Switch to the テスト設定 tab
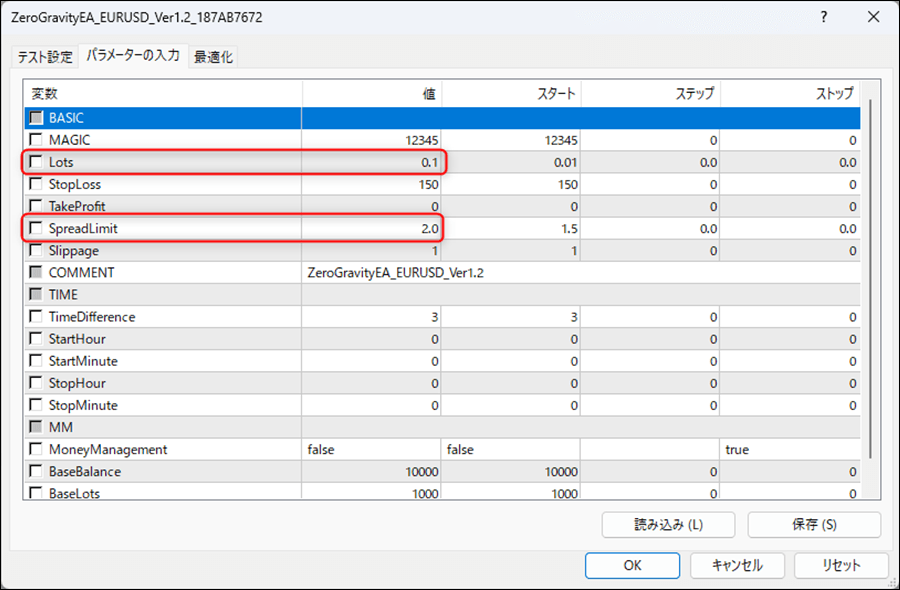The image size is (900, 590). pos(45,57)
